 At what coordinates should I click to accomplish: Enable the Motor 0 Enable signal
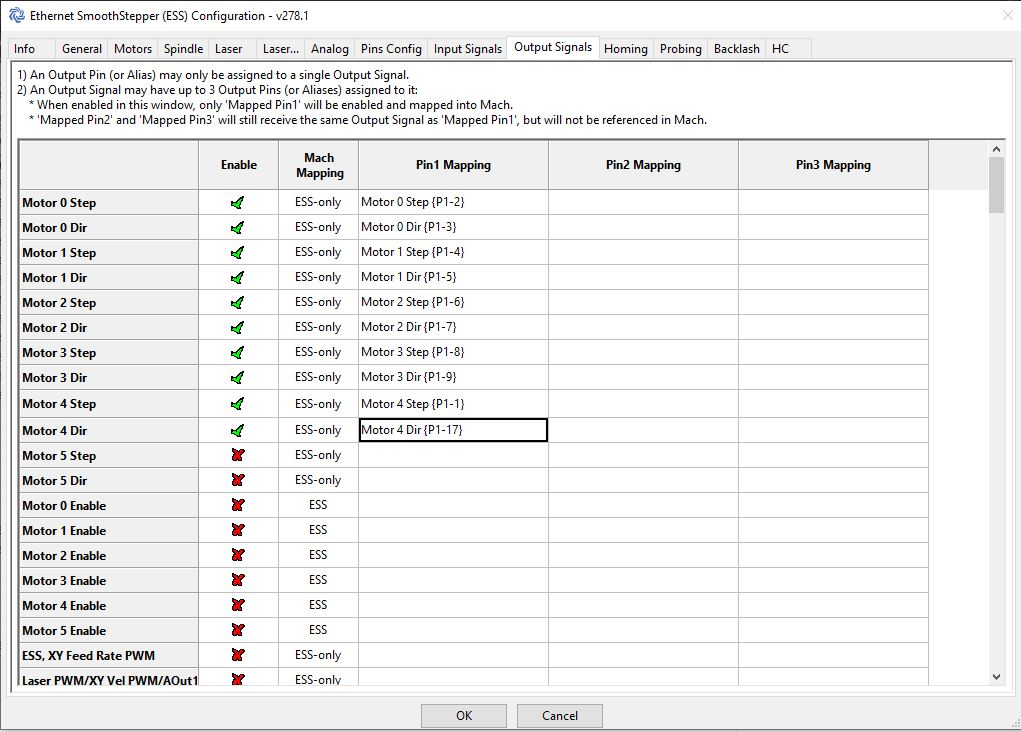pyautogui.click(x=238, y=505)
